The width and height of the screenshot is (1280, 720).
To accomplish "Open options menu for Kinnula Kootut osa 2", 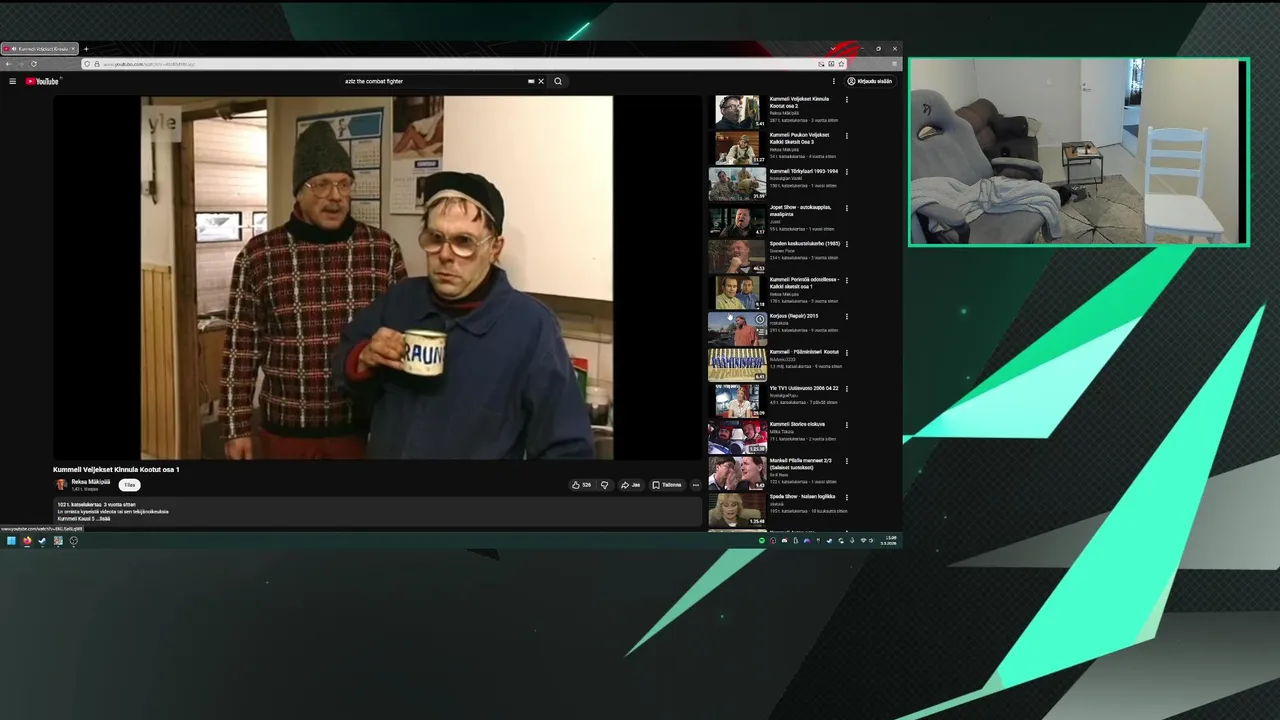I will [x=847, y=100].
